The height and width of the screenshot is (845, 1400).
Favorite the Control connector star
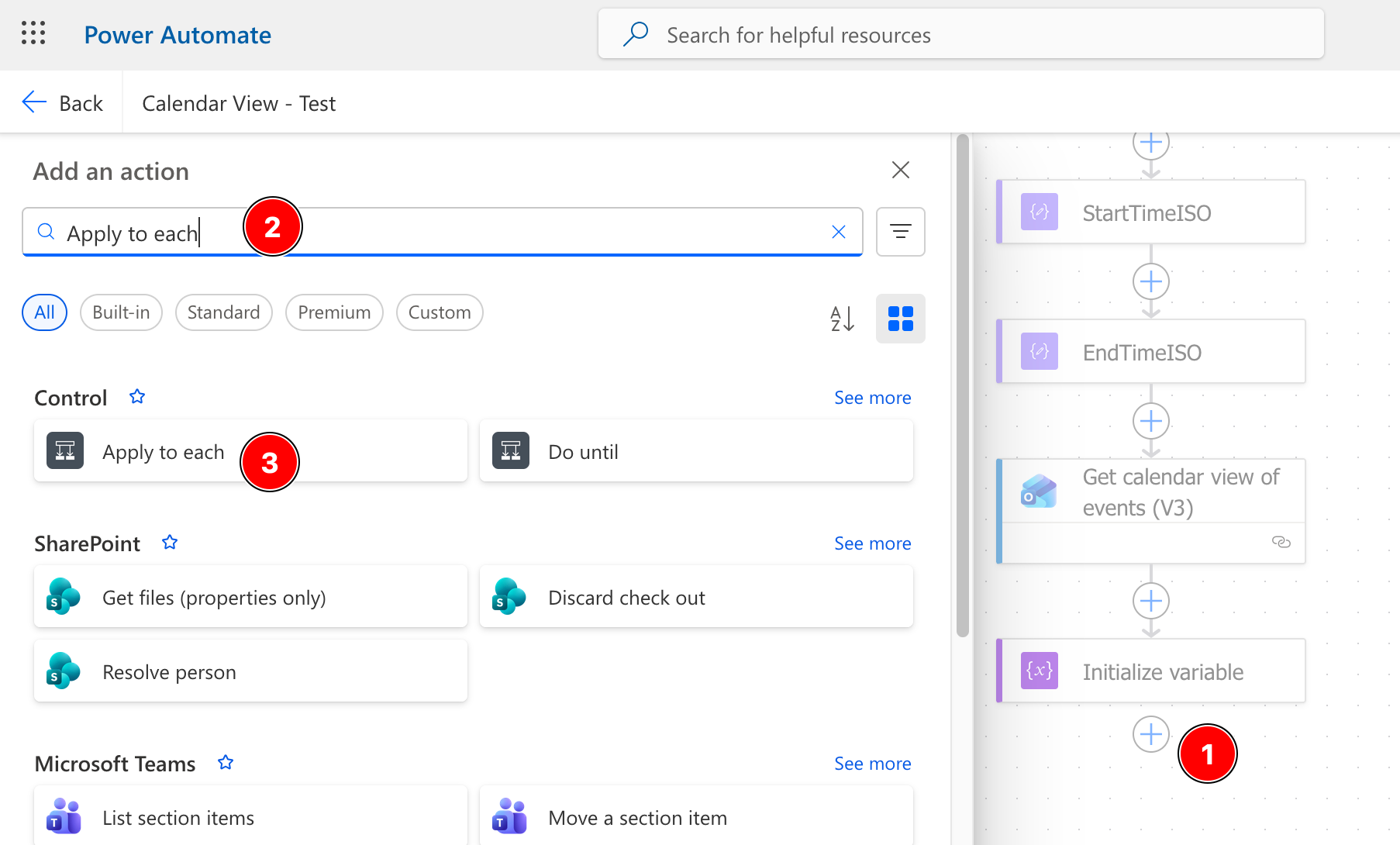pos(137,397)
